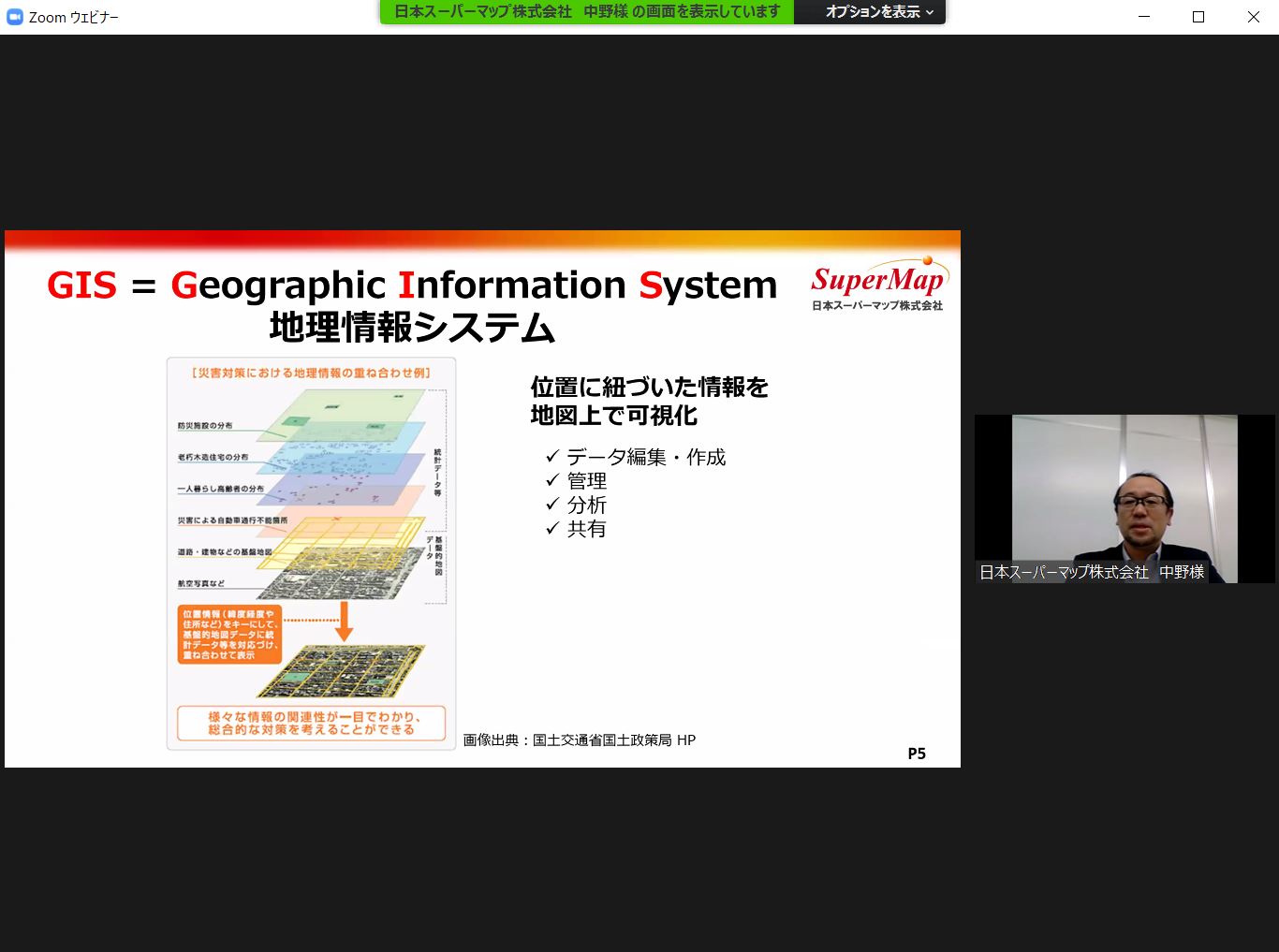This screenshot has height=952, width=1279.
Task: Click the green screen-sharing notification banner
Action: (587, 12)
